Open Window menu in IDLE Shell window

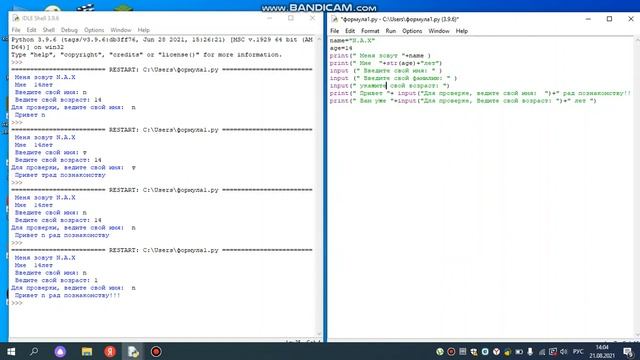pos(121,30)
